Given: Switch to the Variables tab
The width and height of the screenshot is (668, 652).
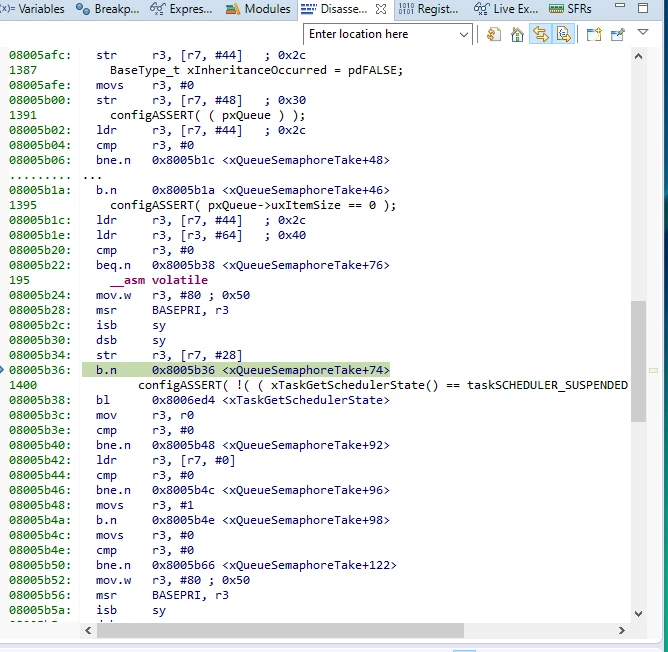Looking at the screenshot, I should point(32,9).
